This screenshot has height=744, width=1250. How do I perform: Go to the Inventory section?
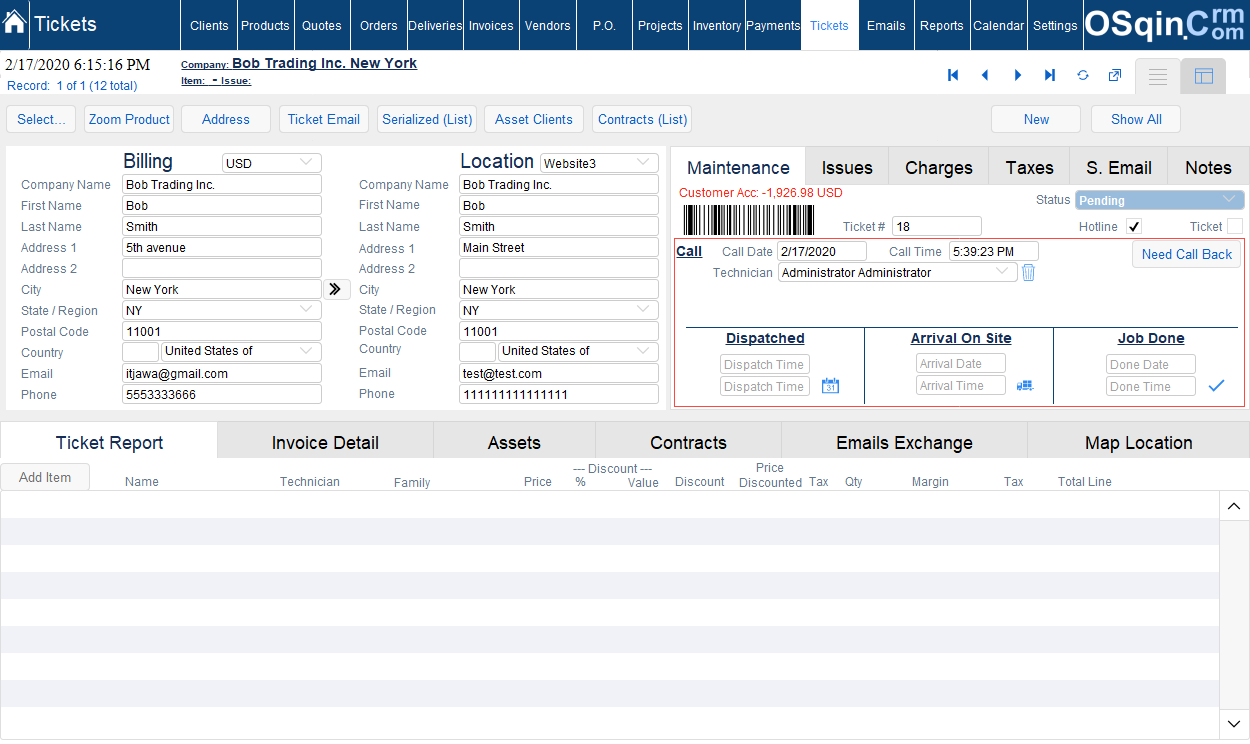click(717, 26)
